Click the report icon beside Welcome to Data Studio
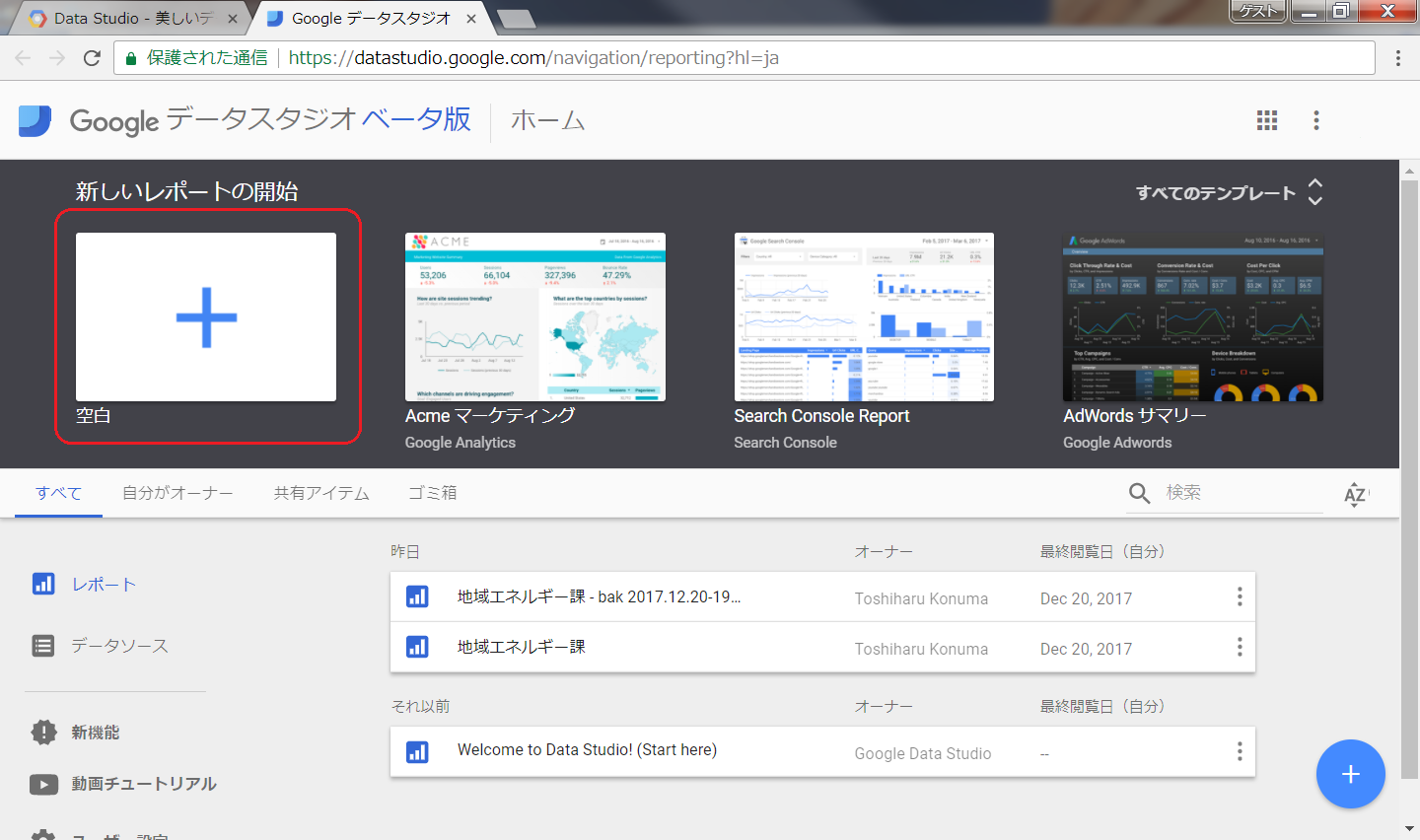 pos(417,751)
